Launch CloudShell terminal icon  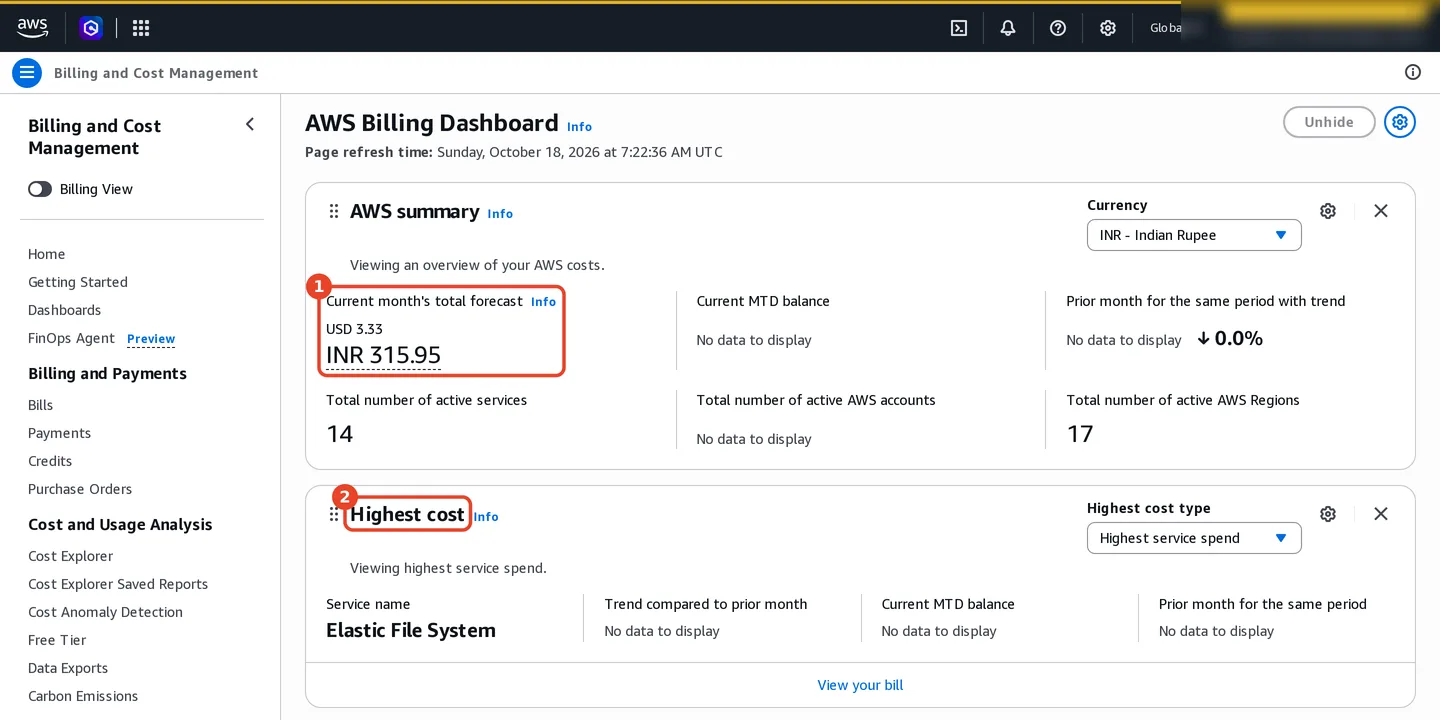pyautogui.click(x=958, y=28)
